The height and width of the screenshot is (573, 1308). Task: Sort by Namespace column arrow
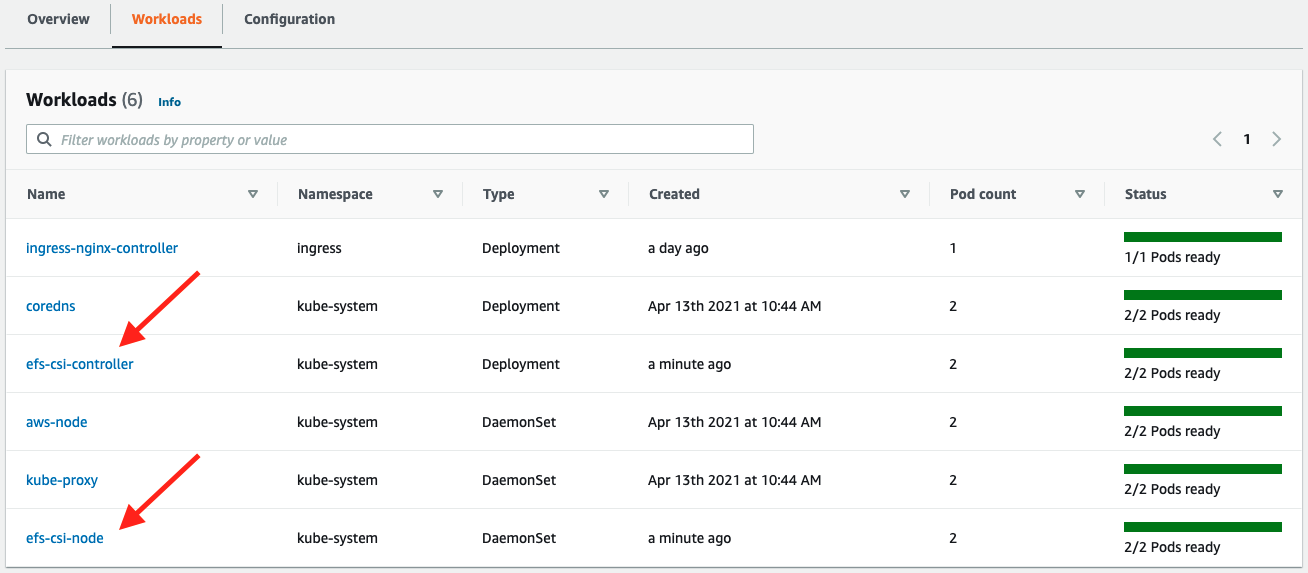coord(438,194)
